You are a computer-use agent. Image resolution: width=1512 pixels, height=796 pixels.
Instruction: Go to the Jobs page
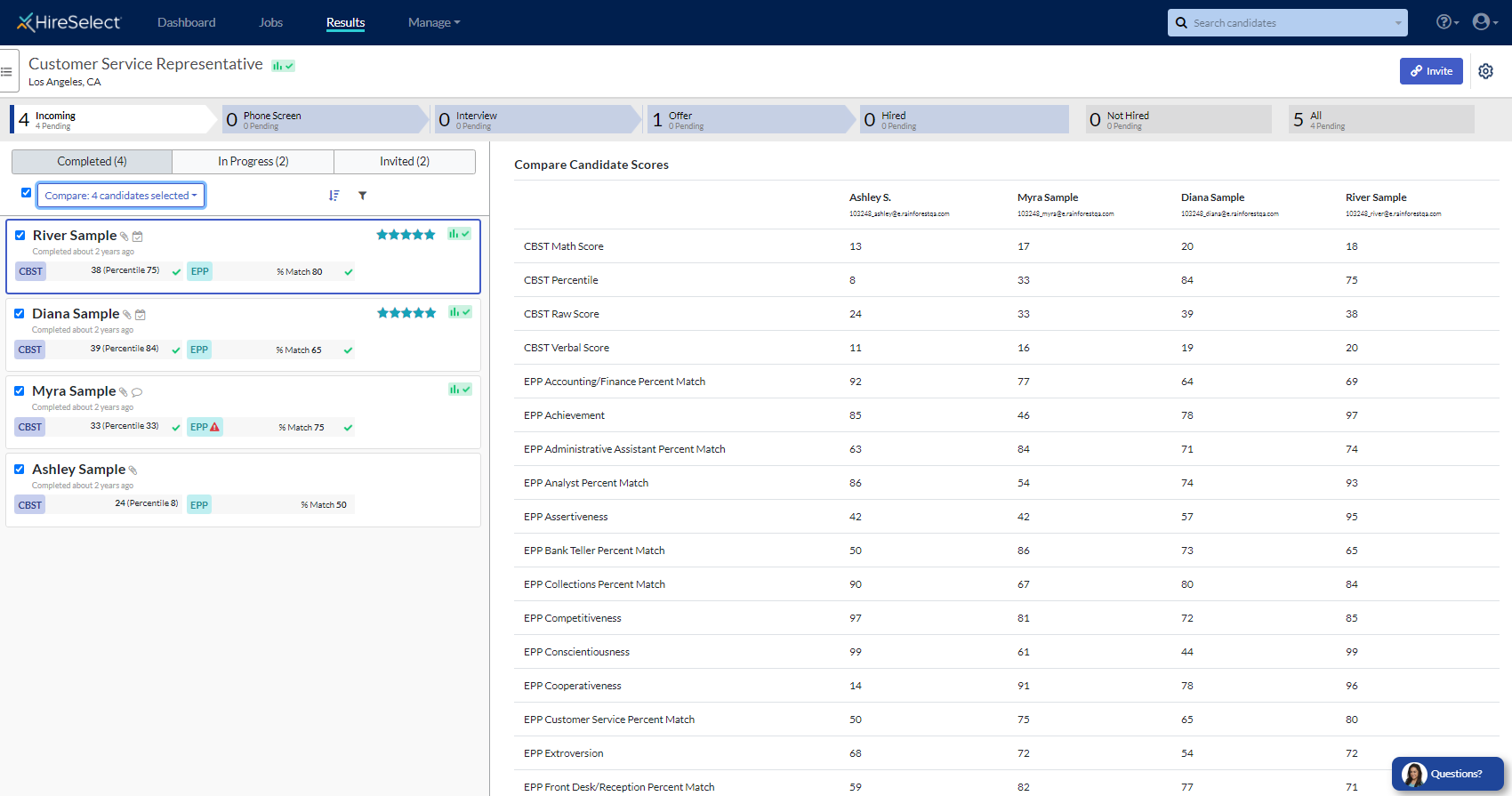tap(270, 23)
